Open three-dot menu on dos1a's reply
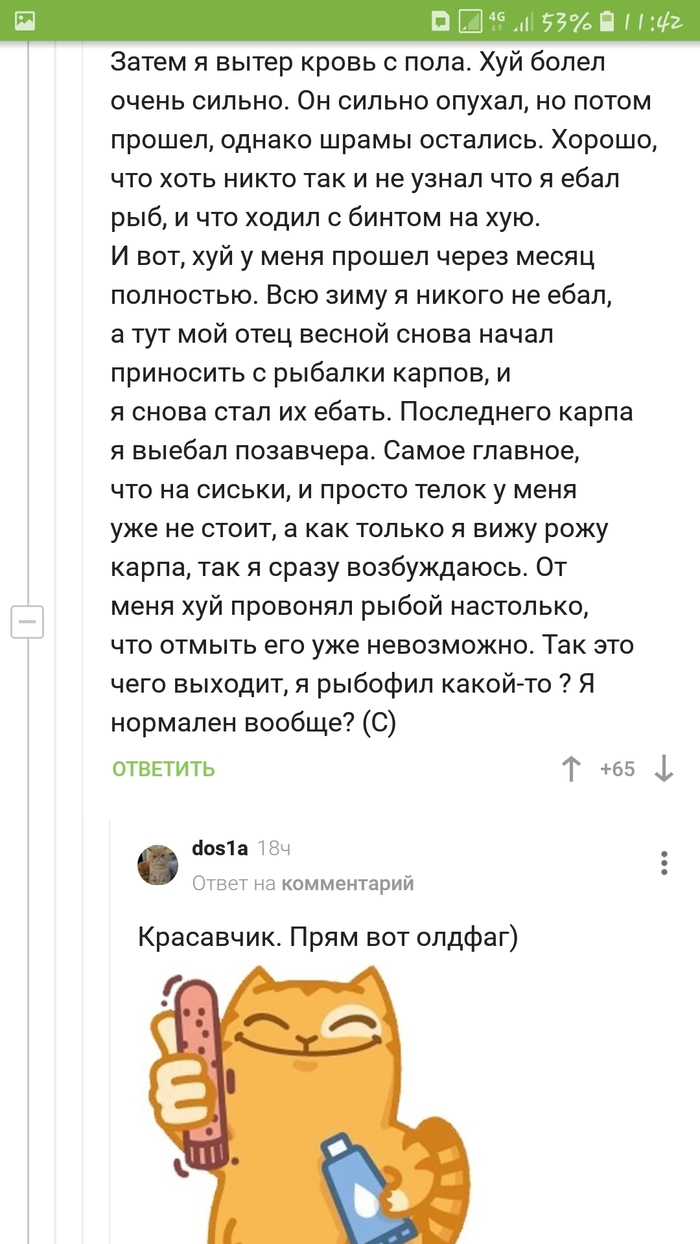The height and width of the screenshot is (1244, 700). click(x=664, y=863)
